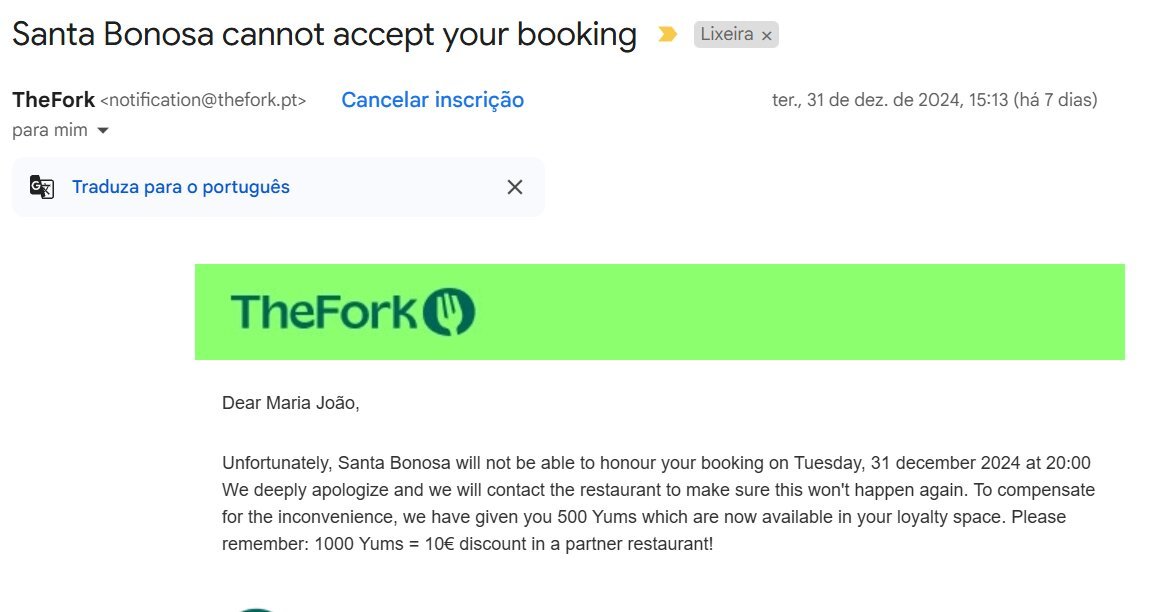Click the sender address notification@thefork.pt

tap(203, 100)
